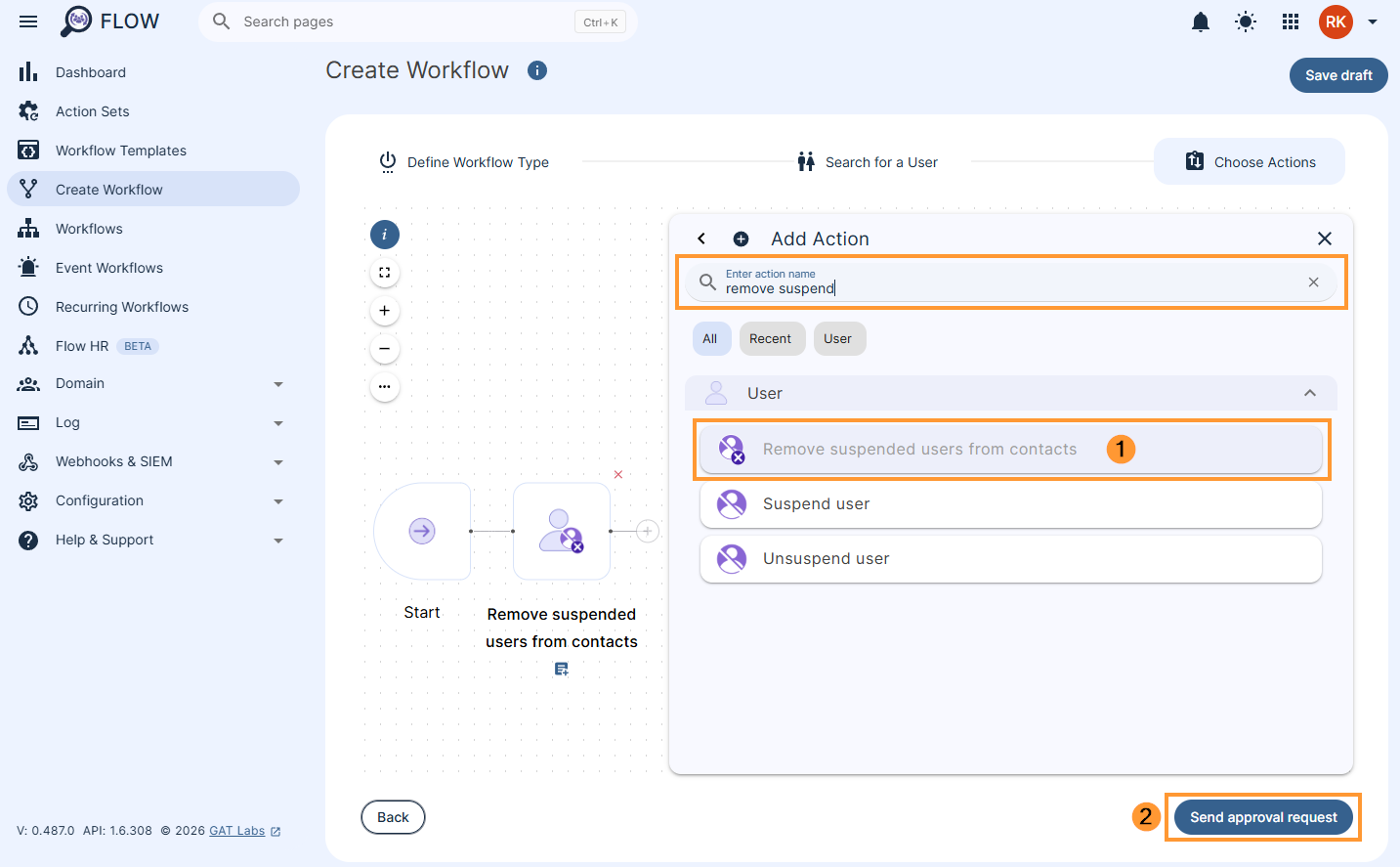The width and height of the screenshot is (1400, 867).
Task: Expand the Log sidebar section
Action: tap(153, 422)
